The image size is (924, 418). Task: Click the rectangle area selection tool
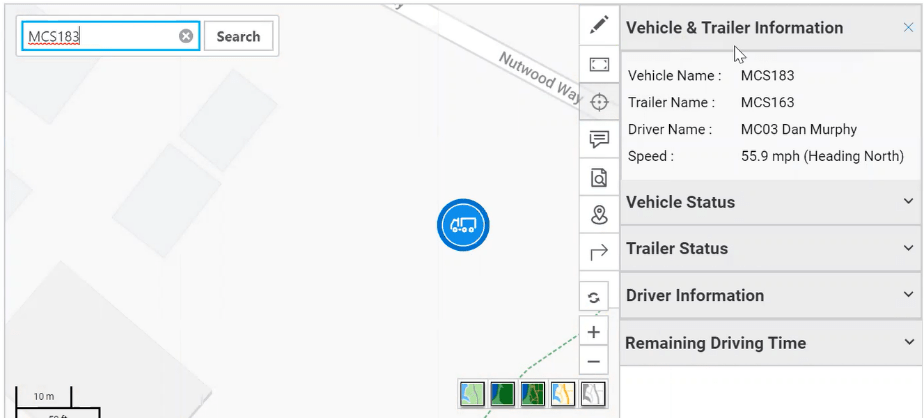(599, 65)
